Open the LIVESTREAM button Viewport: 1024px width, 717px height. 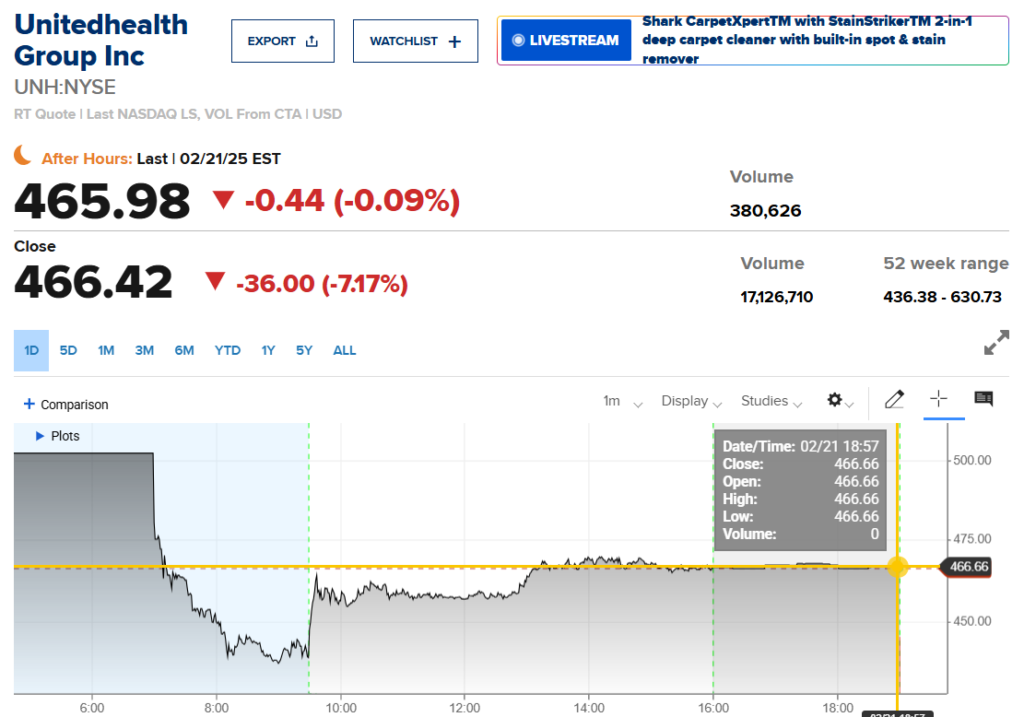566,40
